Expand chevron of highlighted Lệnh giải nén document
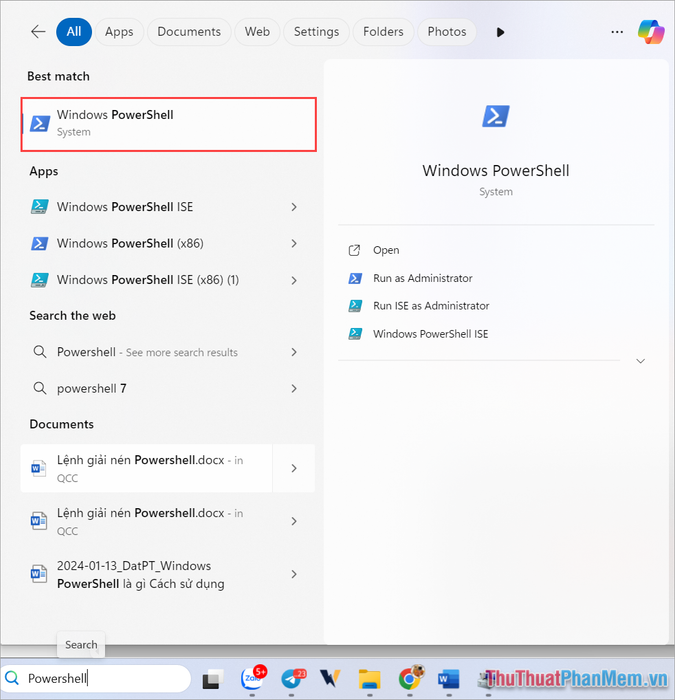Image resolution: width=675 pixels, height=700 pixels. click(x=294, y=468)
